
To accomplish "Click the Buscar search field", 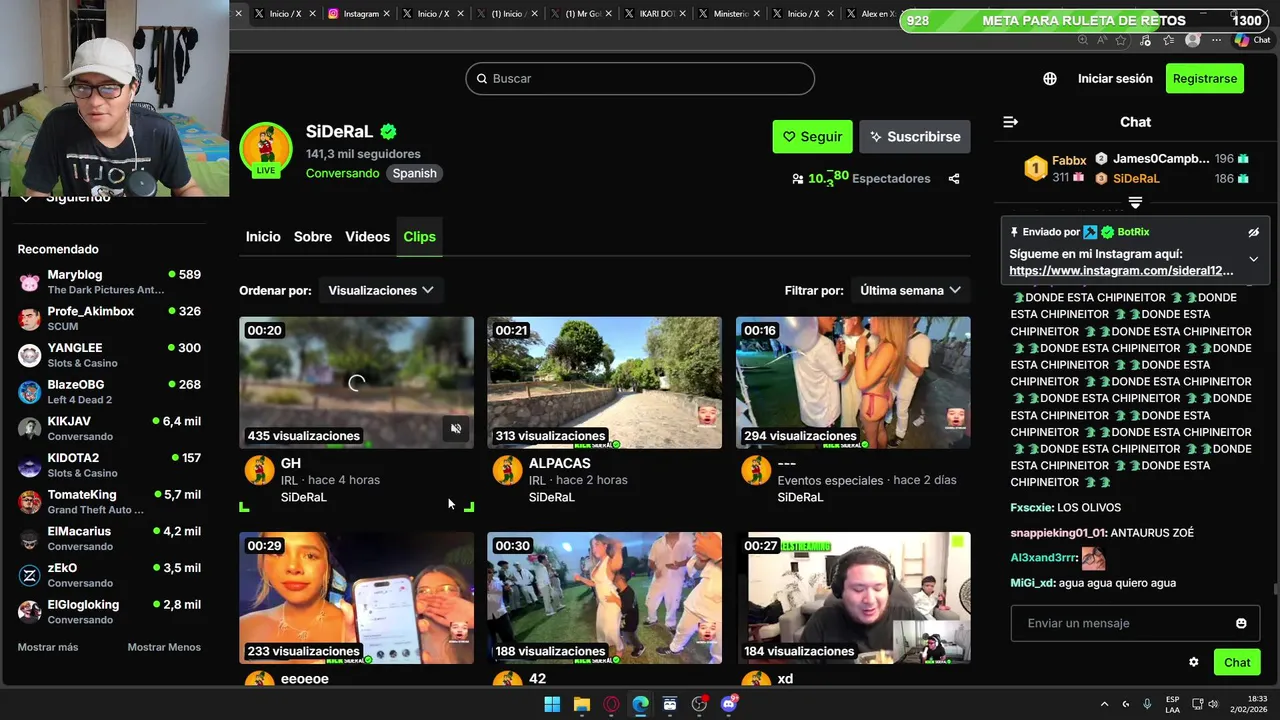I will pyautogui.click(x=640, y=79).
